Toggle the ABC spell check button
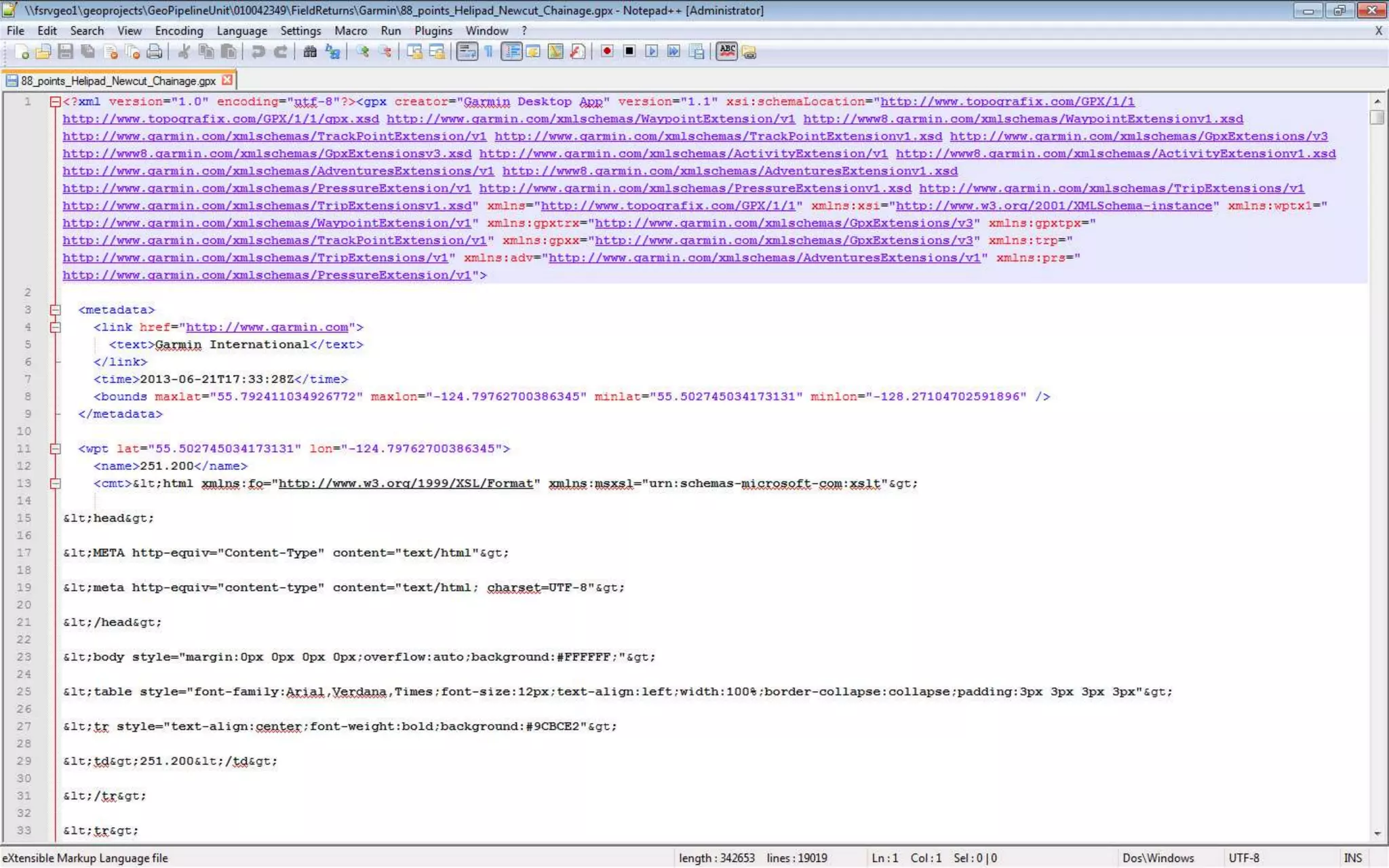The image size is (1389, 868). click(726, 52)
